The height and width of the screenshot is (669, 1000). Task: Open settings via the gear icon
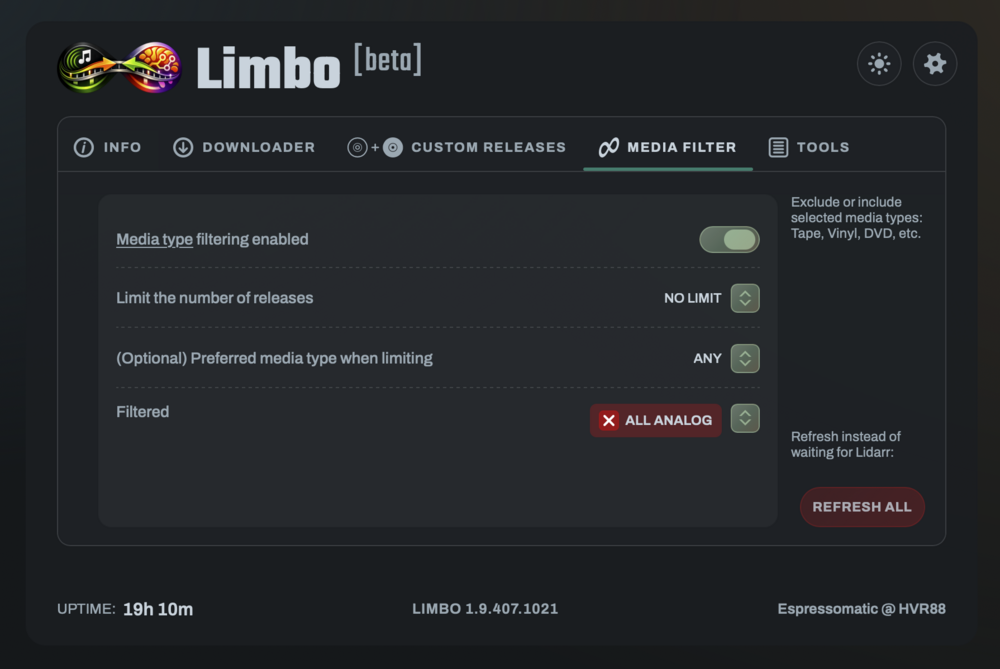935,64
